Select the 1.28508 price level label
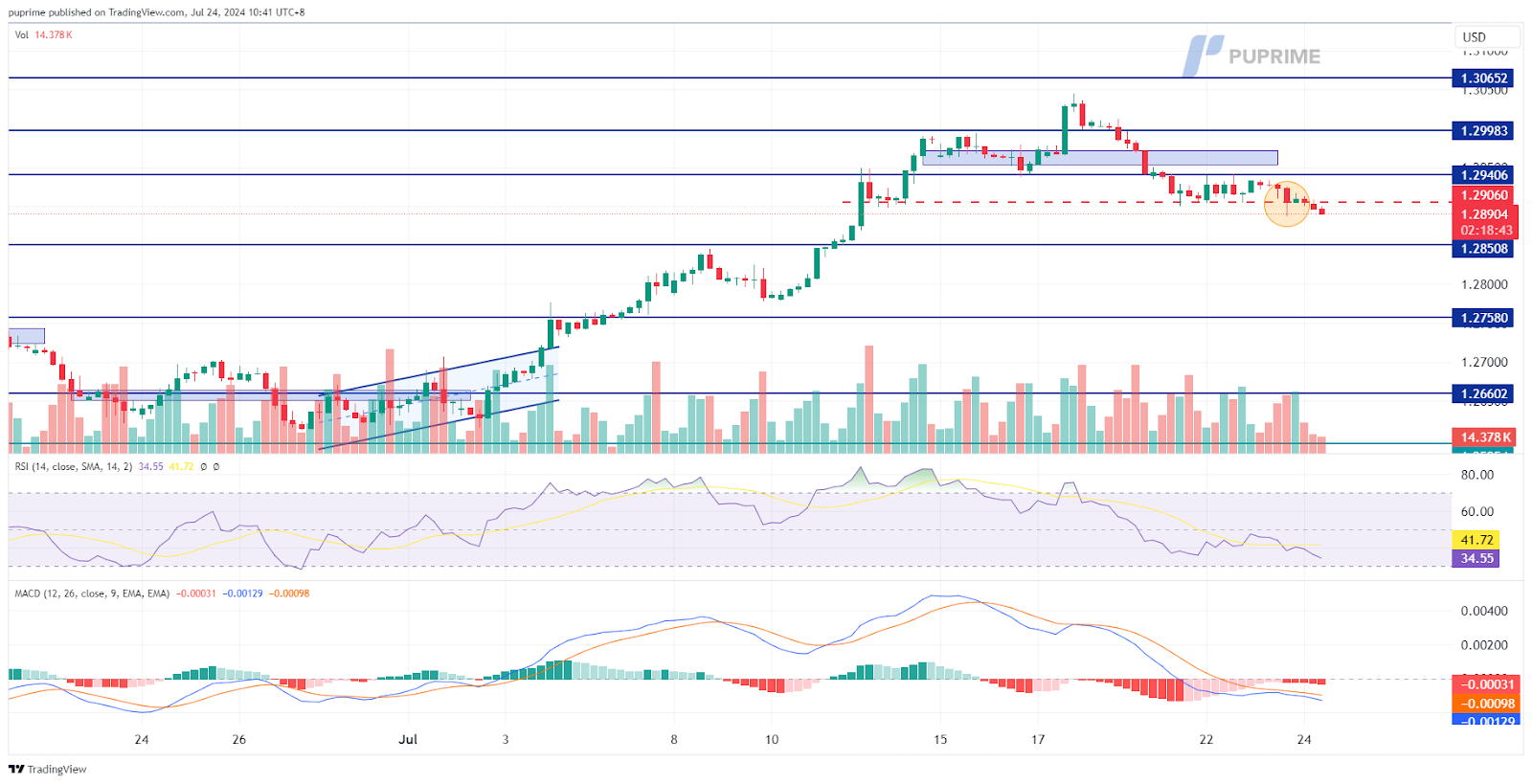The width and height of the screenshot is (1532, 784). click(x=1483, y=249)
